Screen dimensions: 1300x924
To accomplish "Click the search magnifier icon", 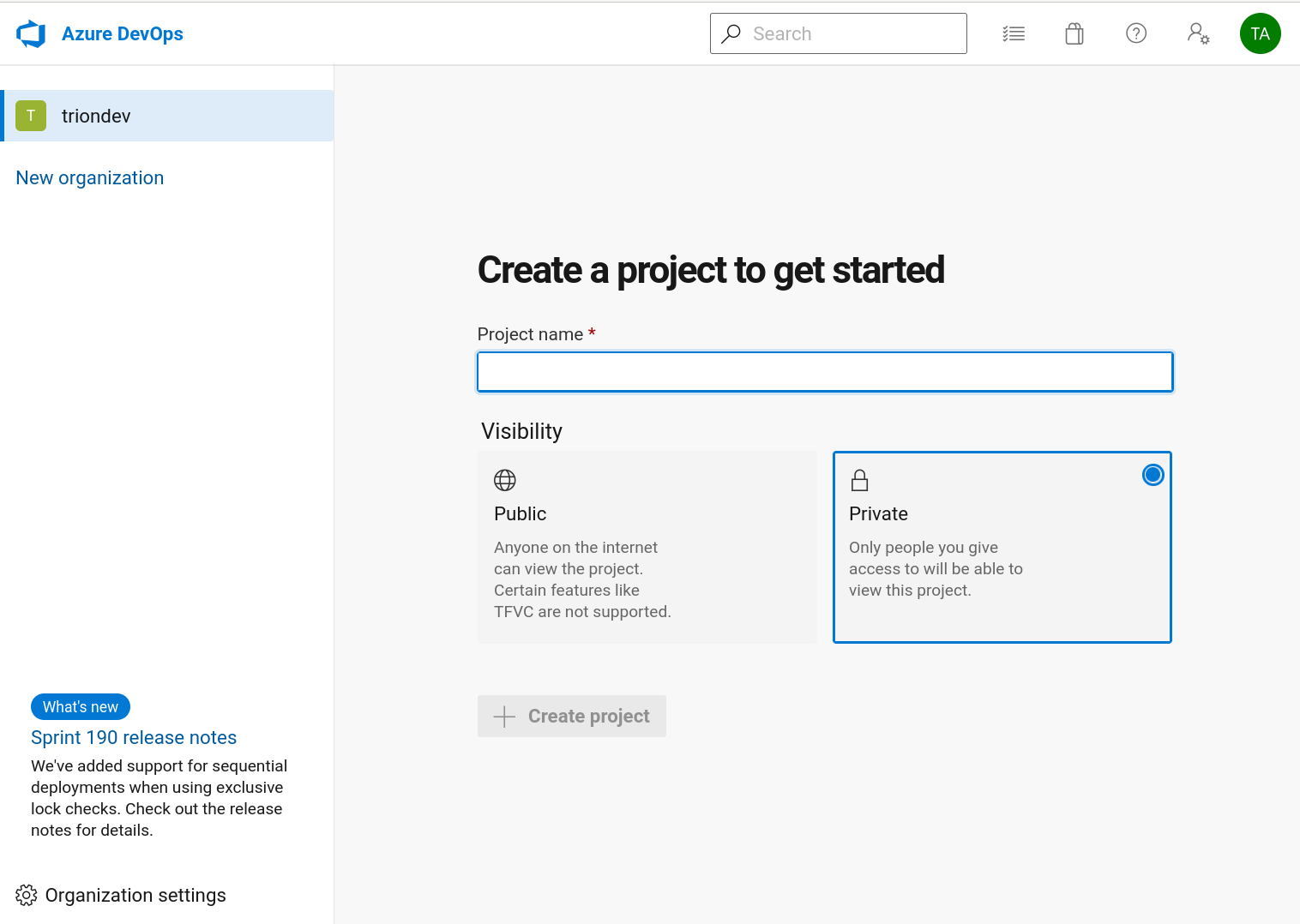I will click(731, 33).
